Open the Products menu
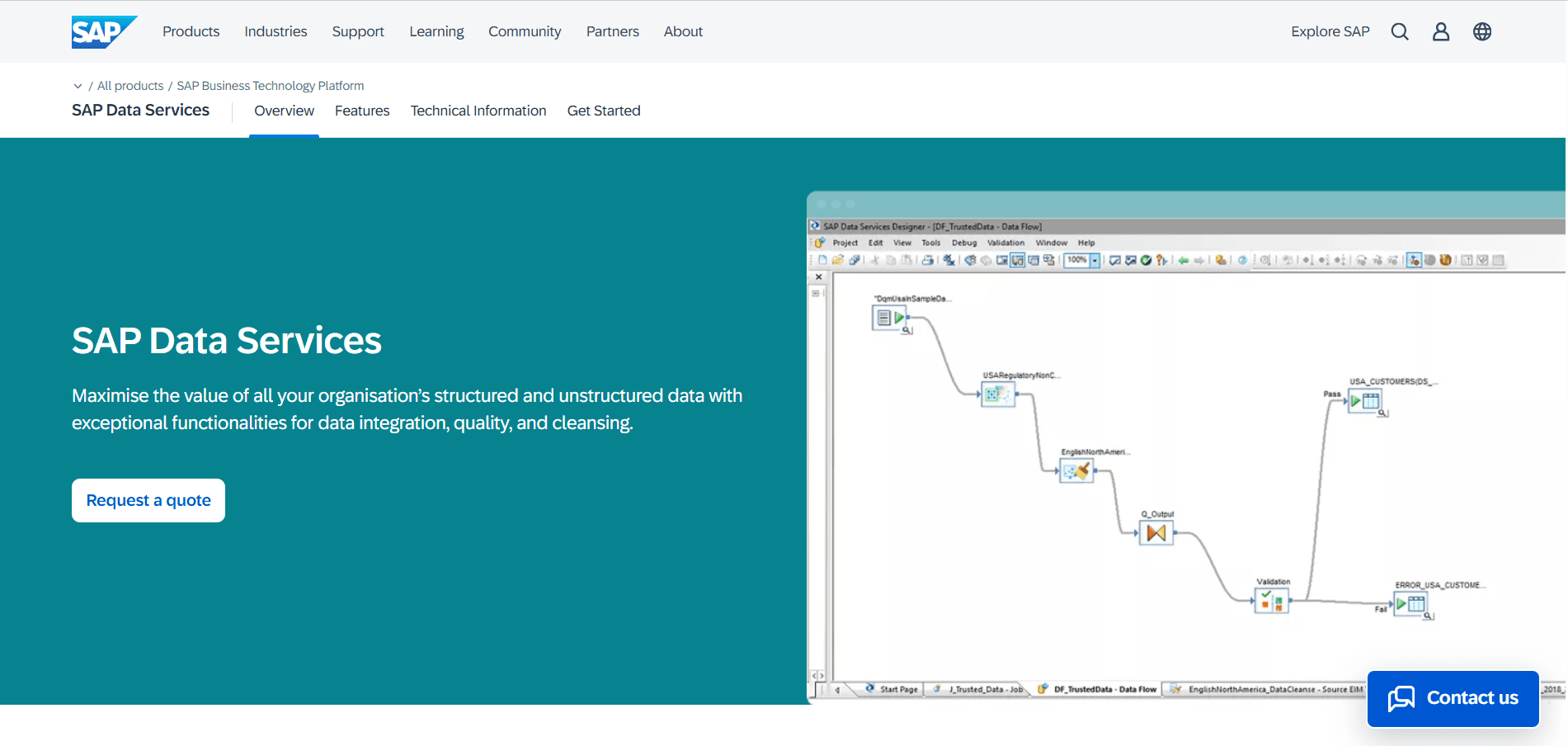The height and width of the screenshot is (746, 1568). (191, 31)
